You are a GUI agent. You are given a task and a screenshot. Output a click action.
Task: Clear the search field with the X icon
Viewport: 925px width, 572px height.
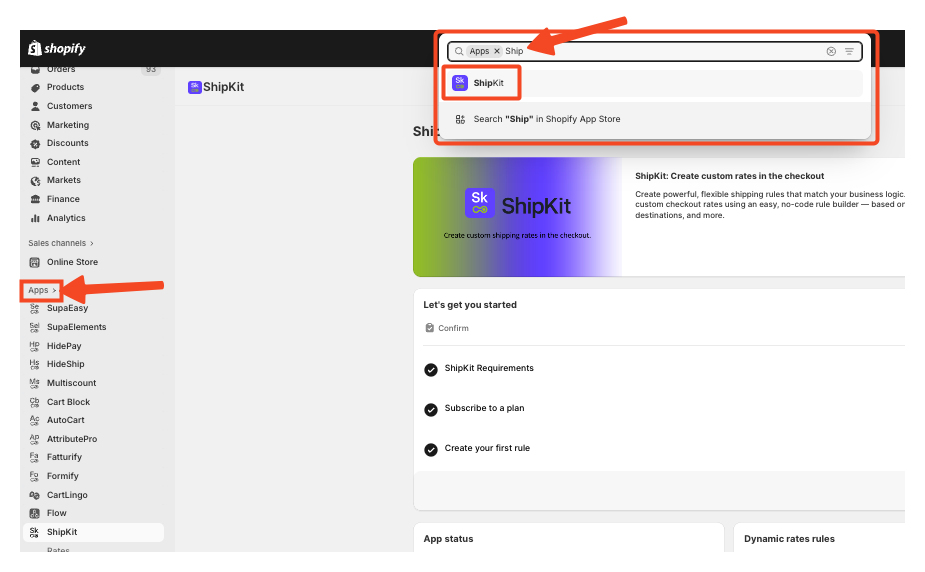pyautogui.click(x=831, y=51)
